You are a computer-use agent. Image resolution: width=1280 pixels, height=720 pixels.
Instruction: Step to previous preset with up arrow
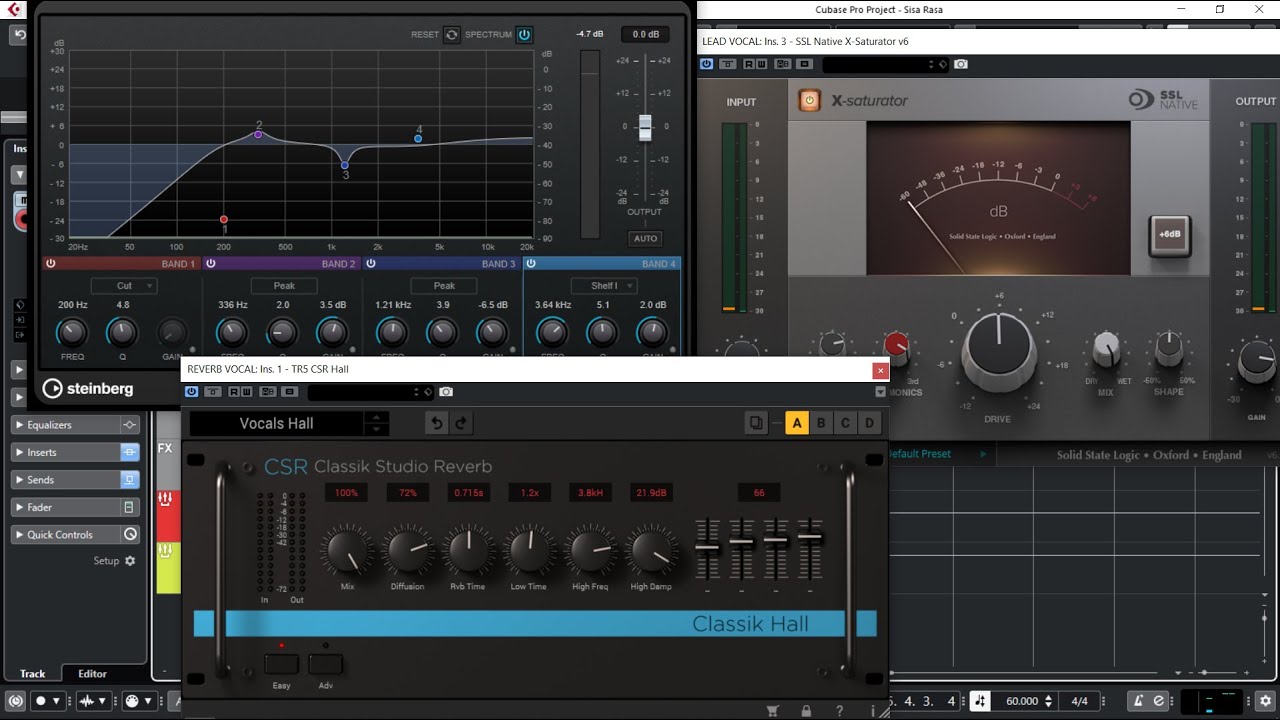point(377,418)
